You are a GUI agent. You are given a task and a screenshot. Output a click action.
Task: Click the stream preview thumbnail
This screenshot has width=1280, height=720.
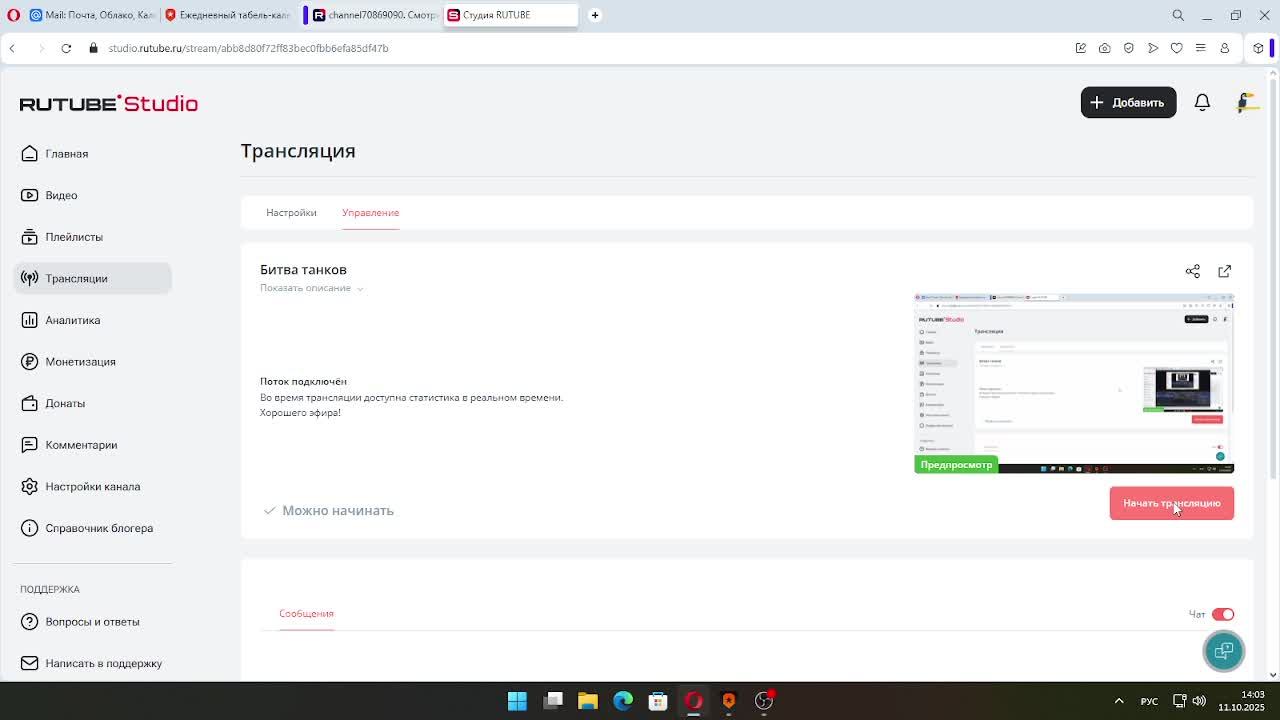(x=1074, y=383)
